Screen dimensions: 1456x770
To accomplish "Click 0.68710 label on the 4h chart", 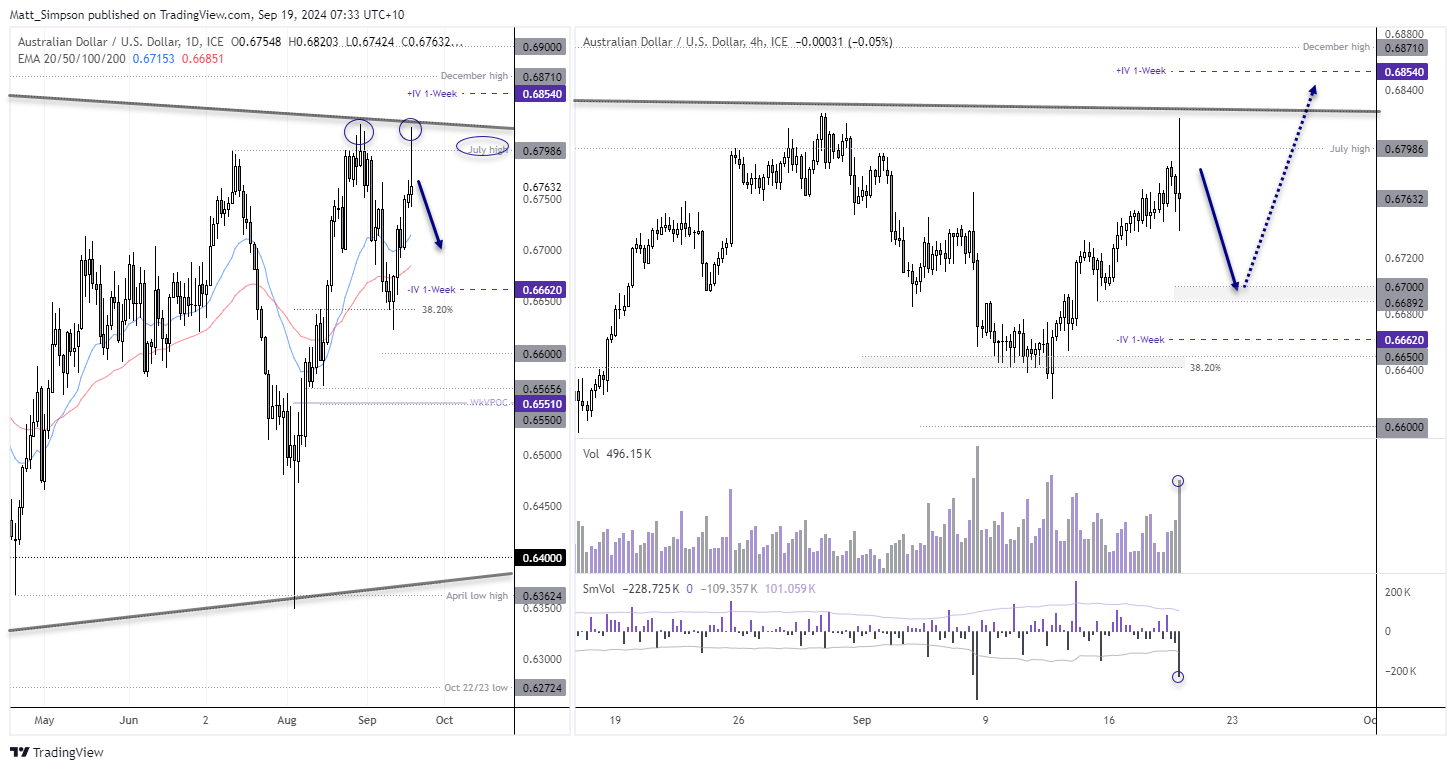I will click(x=1404, y=47).
